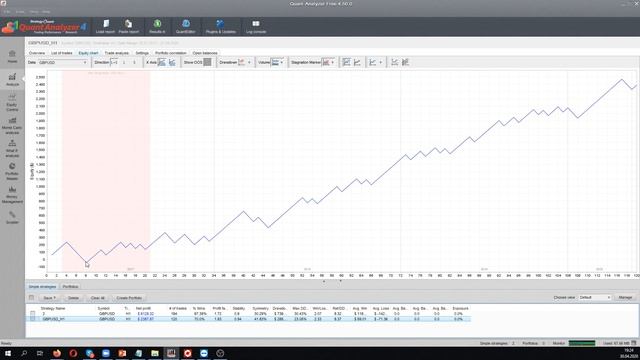Click the Drawdown chart icon
640x360 pixels.
[242, 62]
